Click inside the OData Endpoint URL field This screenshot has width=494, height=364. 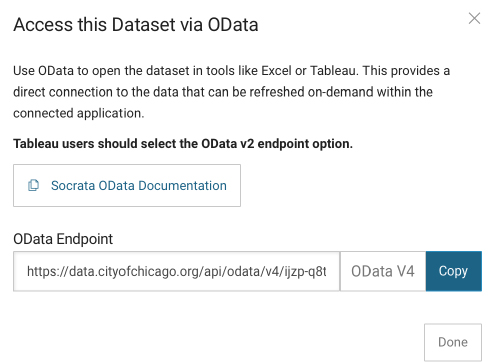pyautogui.click(x=176, y=271)
